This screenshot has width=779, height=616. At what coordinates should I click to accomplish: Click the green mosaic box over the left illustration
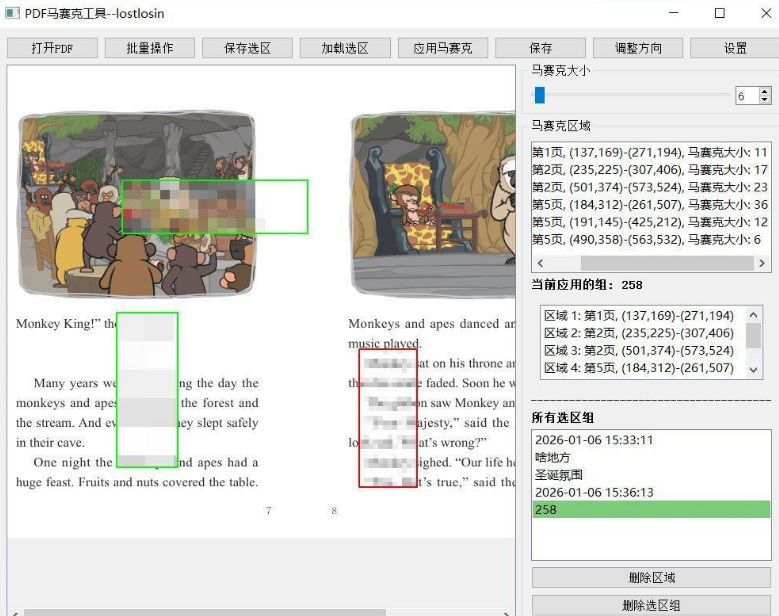215,207
